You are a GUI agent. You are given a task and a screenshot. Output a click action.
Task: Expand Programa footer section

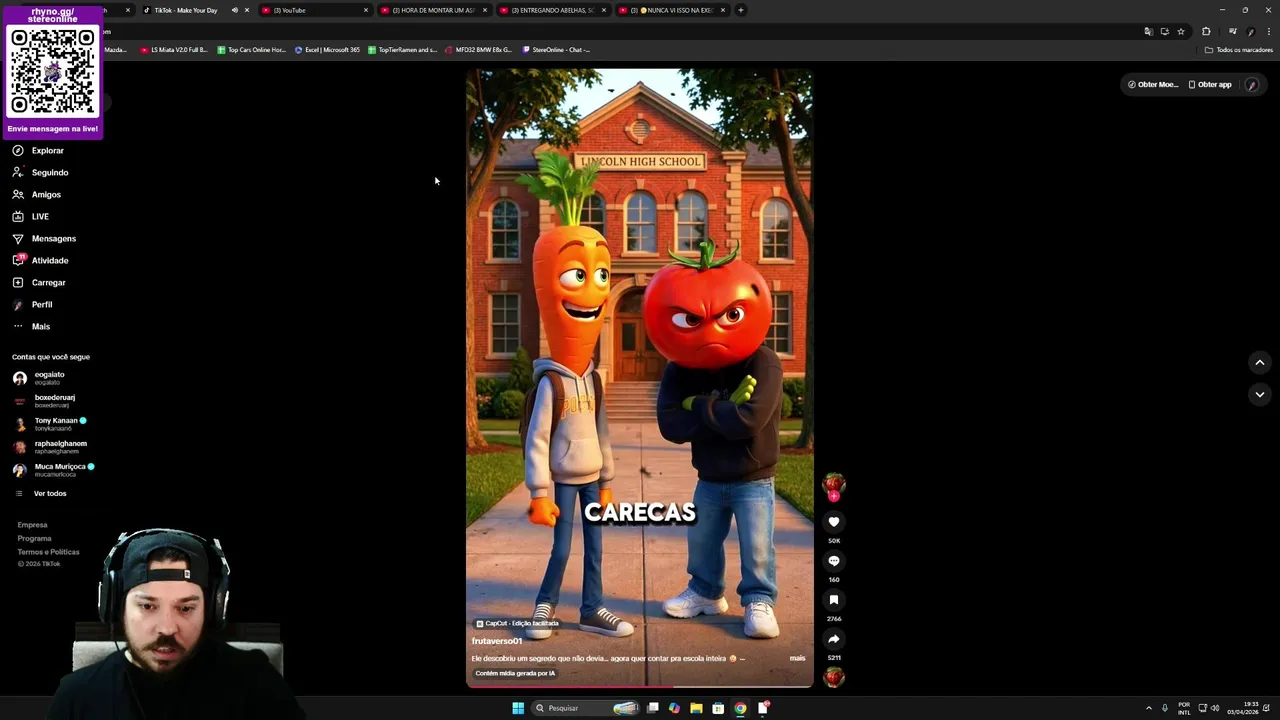pyautogui.click(x=34, y=538)
